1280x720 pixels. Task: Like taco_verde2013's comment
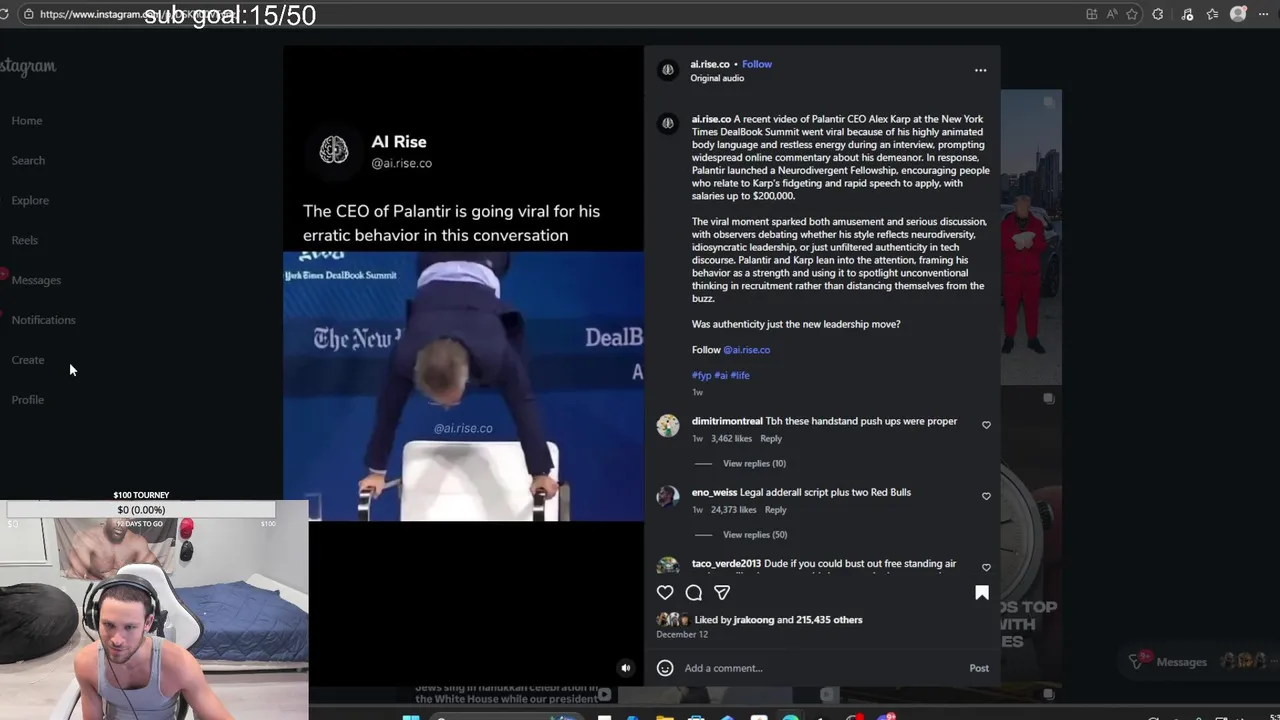pyautogui.click(x=986, y=567)
